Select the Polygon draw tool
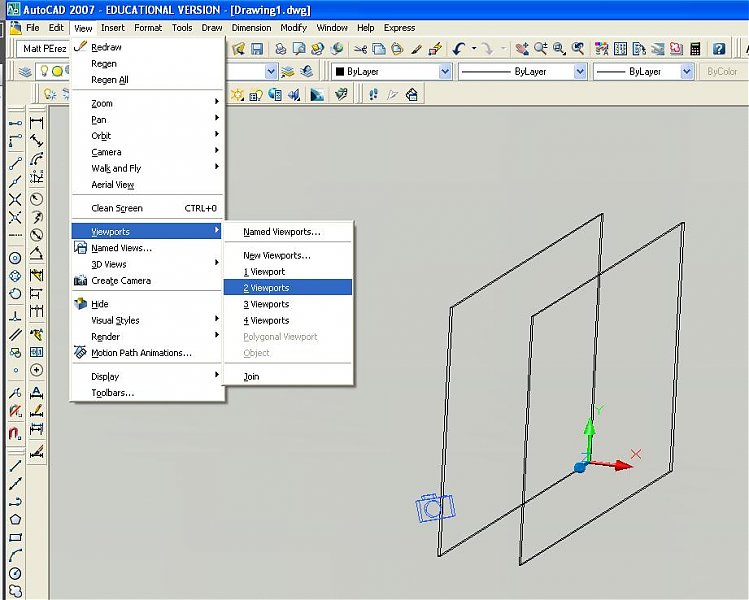The height and width of the screenshot is (600, 749). tap(15, 519)
